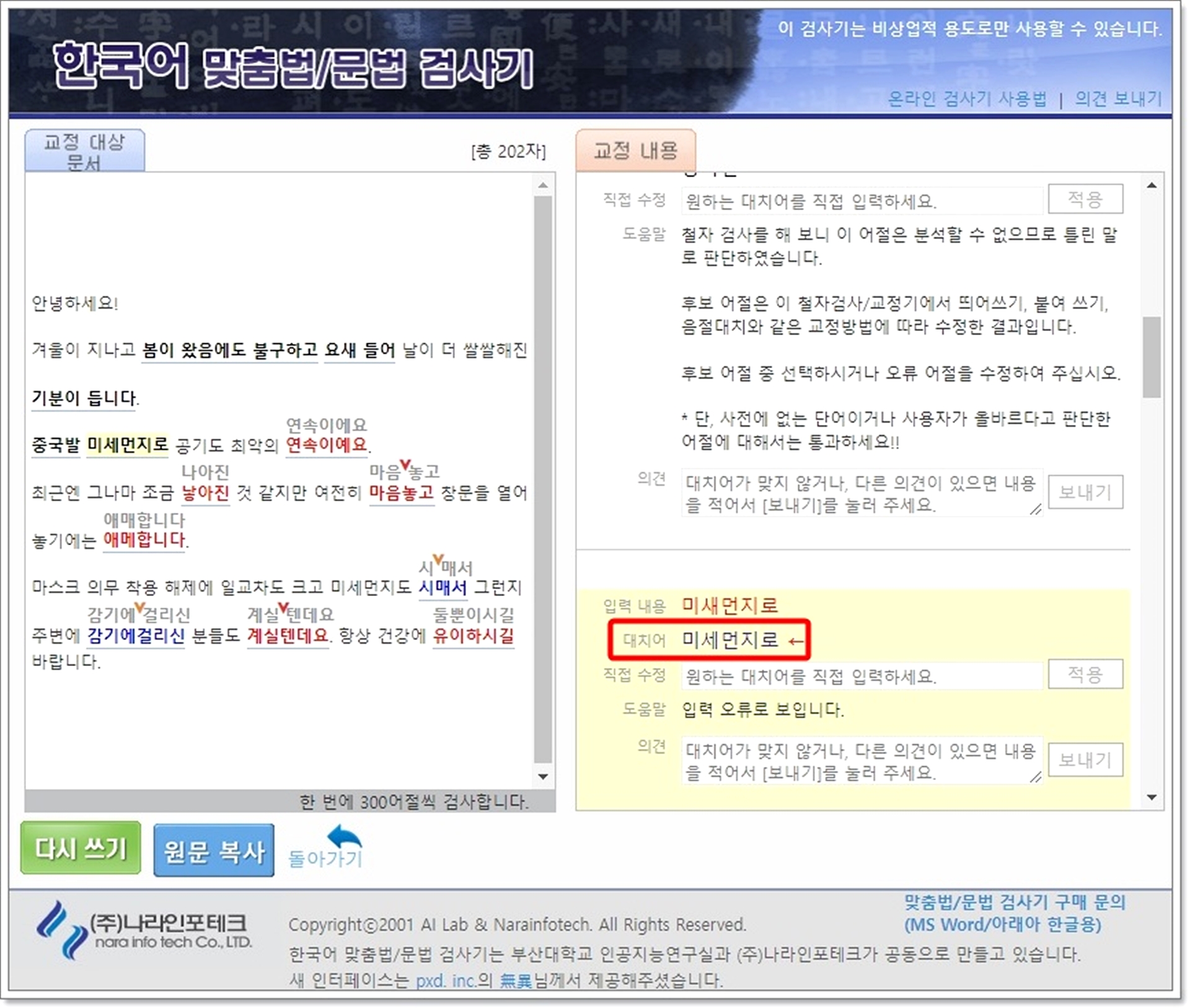The image size is (1190, 1008).
Task: Click the red arrow beside 대치어 미세먼지로
Action: click(x=796, y=641)
